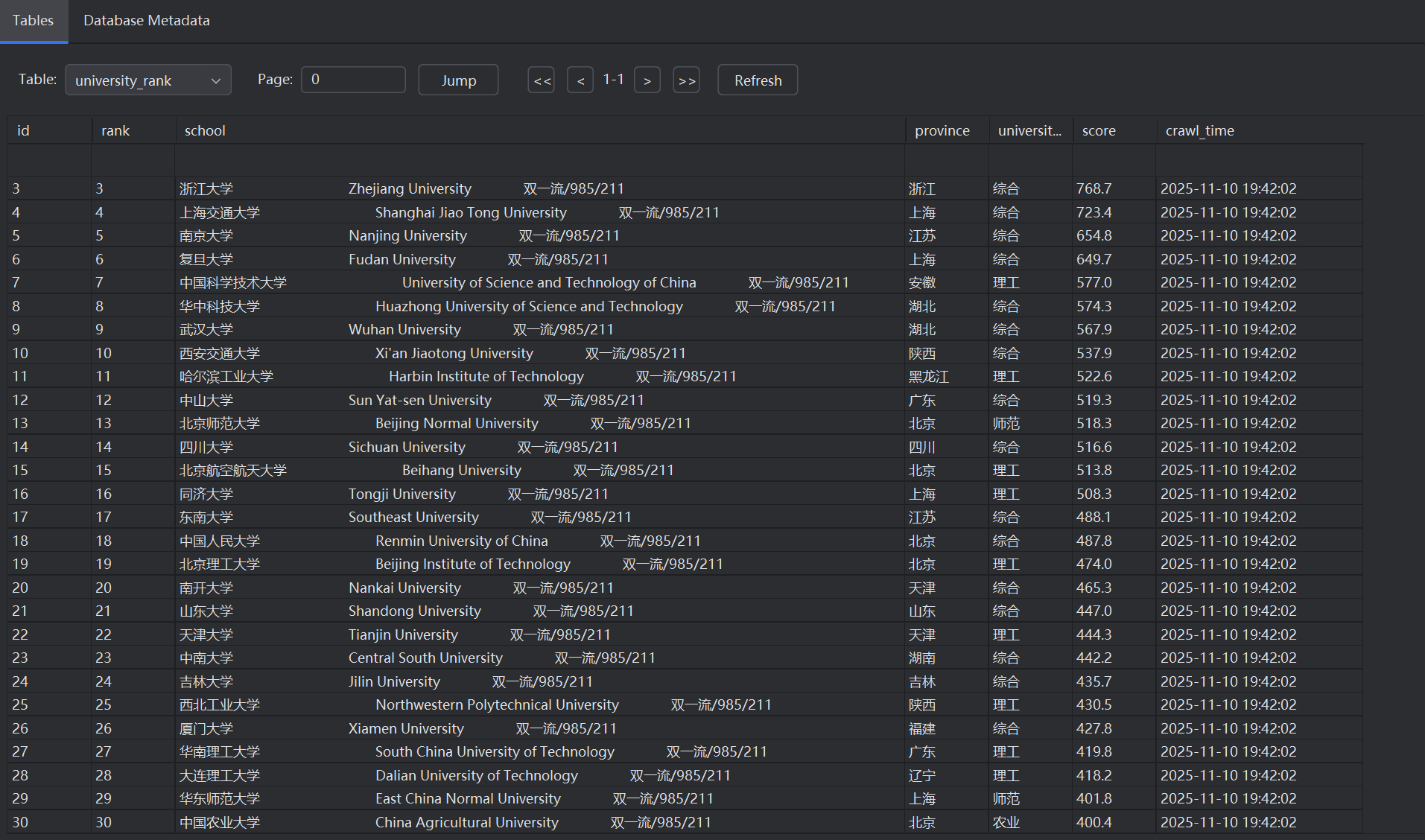The width and height of the screenshot is (1425, 840).
Task: Open the Database Metadata tab
Action: pos(147,21)
